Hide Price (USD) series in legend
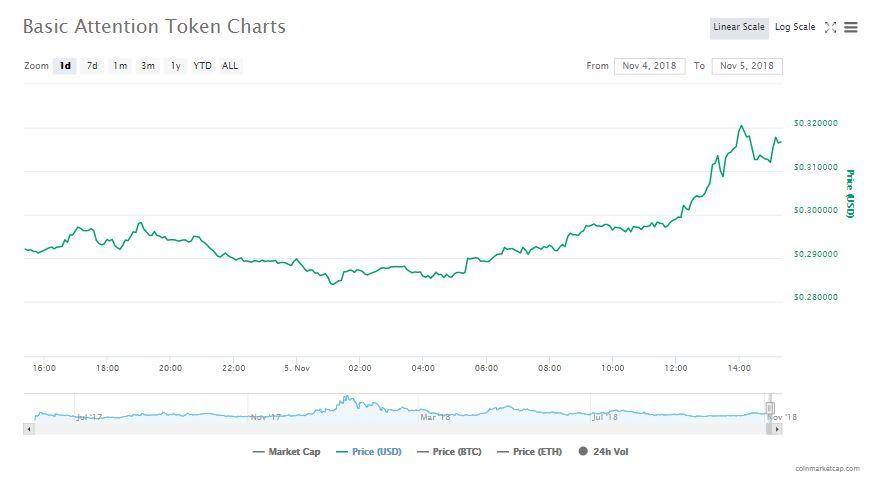 (368, 452)
